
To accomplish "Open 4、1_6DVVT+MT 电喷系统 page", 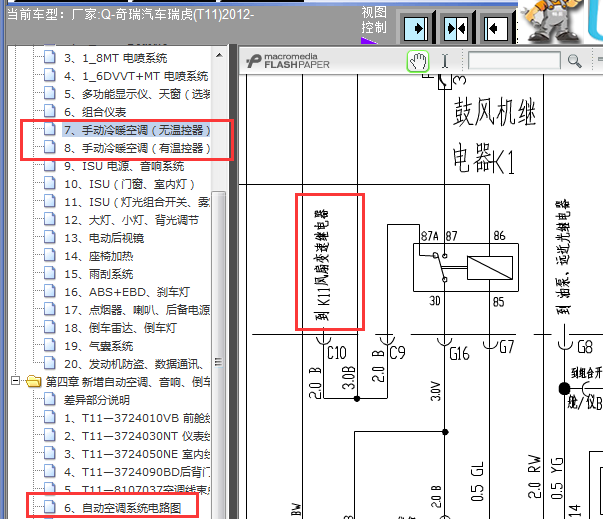I will (x=136, y=76).
